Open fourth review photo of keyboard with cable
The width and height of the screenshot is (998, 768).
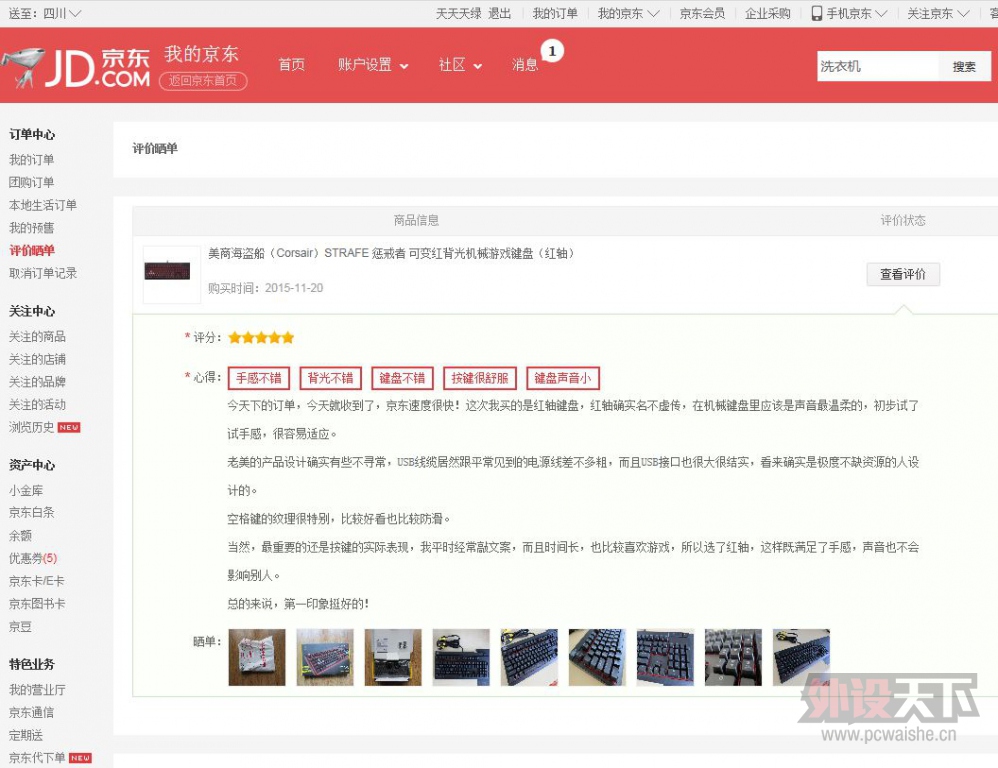click(461, 657)
